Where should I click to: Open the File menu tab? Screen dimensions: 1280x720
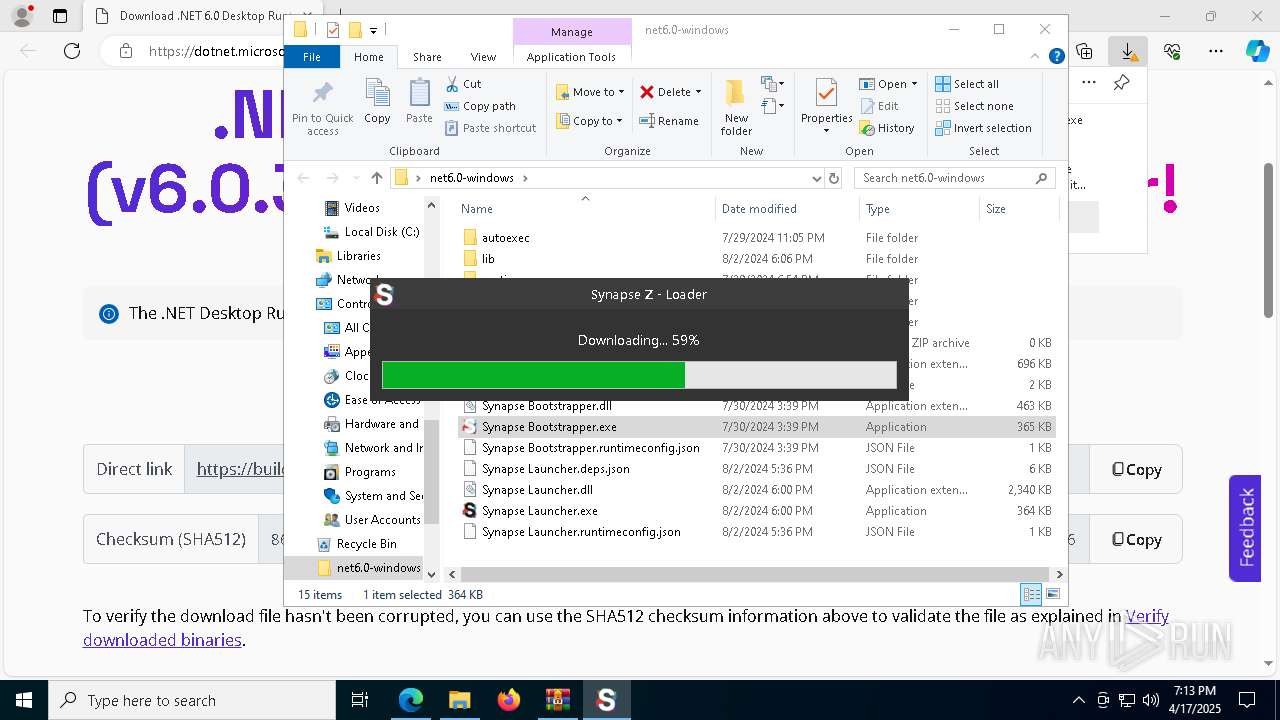pyautogui.click(x=312, y=57)
